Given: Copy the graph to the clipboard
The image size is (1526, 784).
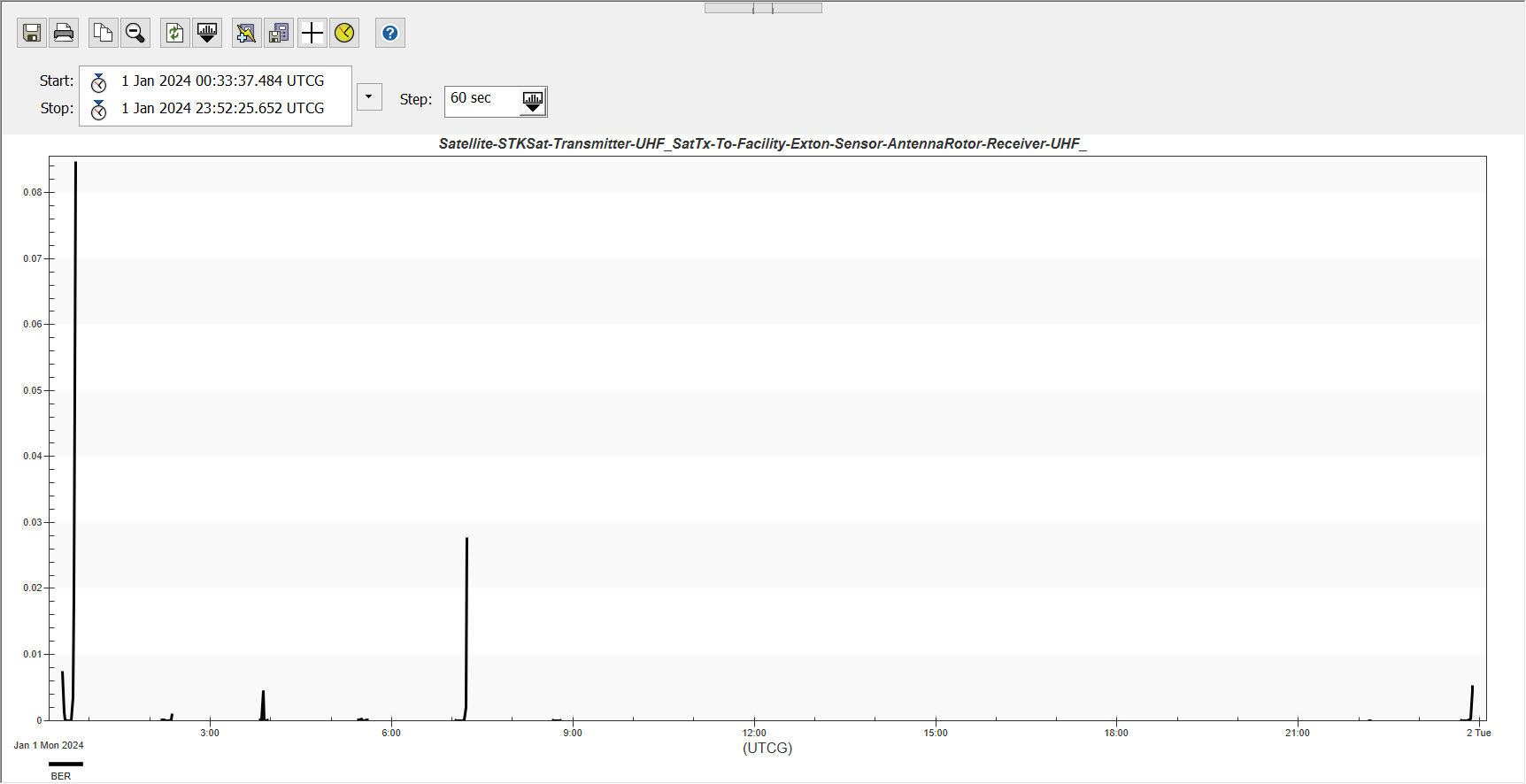Looking at the screenshot, I should click(x=104, y=34).
